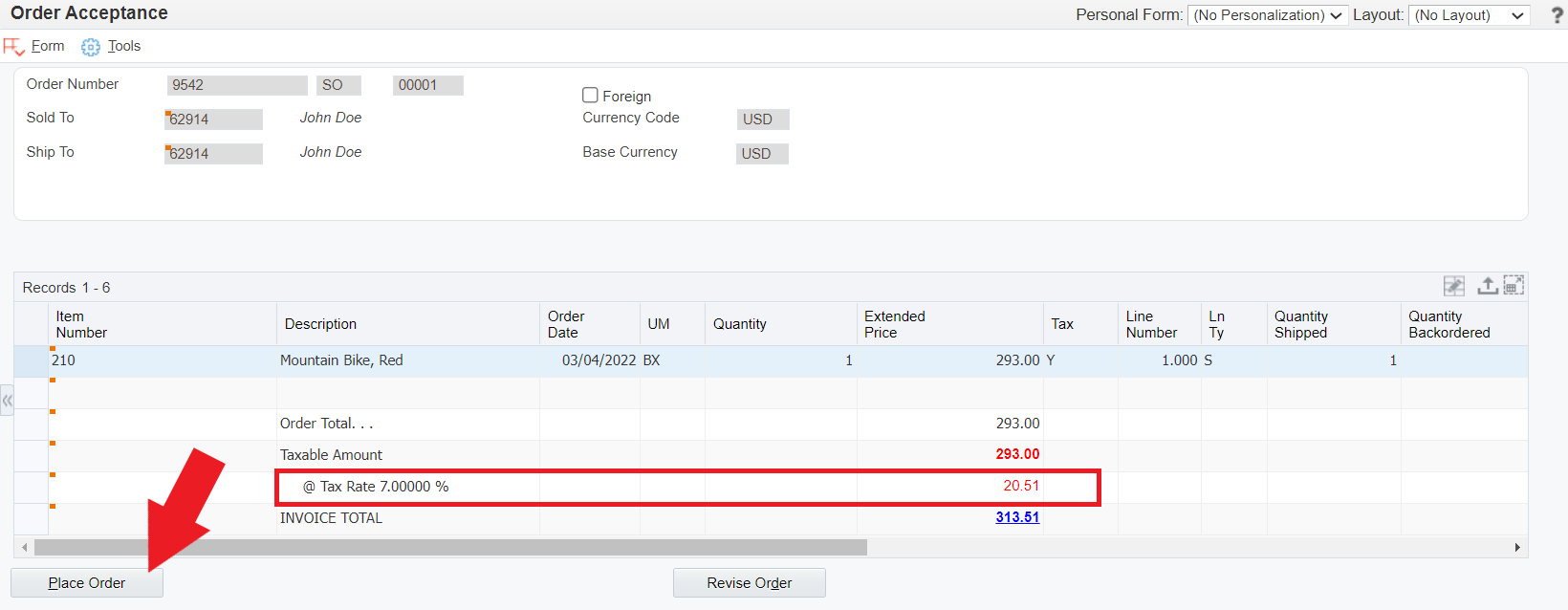The image size is (1568, 610).
Task: Click the order date cell 03/04/2022
Action: [590, 361]
